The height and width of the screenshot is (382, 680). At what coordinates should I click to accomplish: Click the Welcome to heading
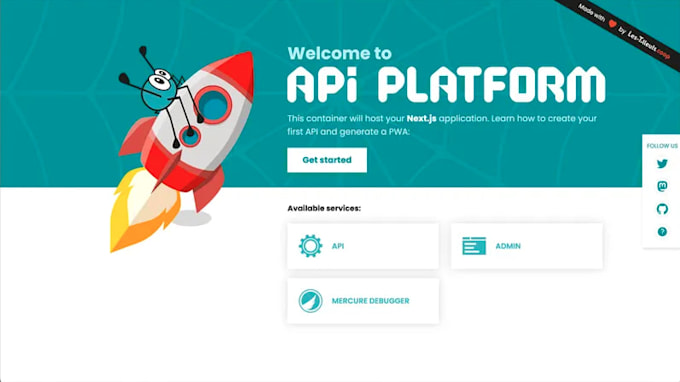(340, 53)
